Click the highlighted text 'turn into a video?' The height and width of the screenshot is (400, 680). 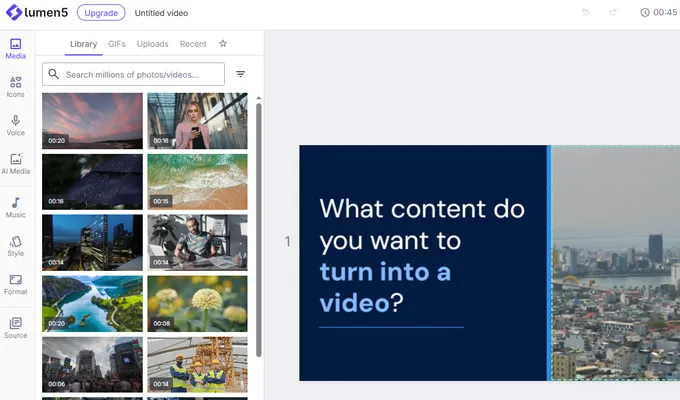tap(385, 287)
